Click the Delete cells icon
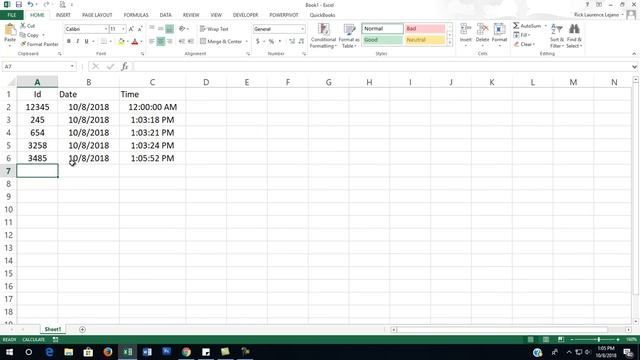 [482, 30]
